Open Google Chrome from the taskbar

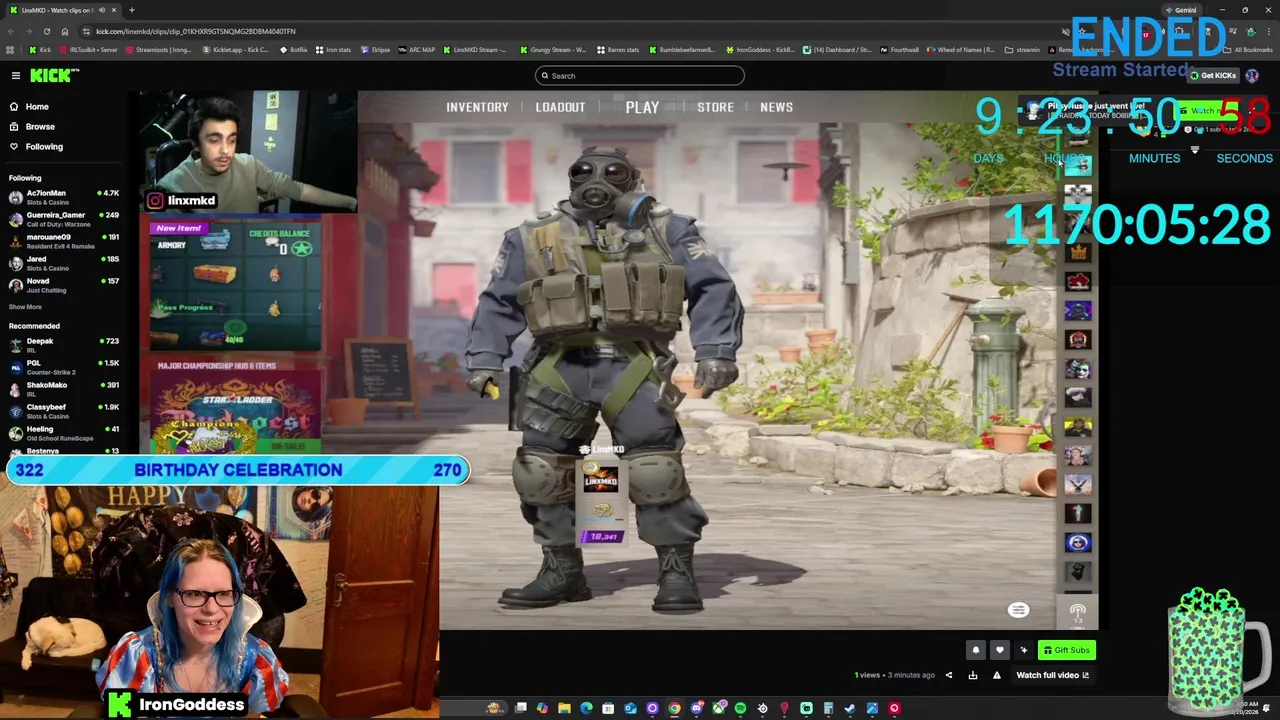(x=674, y=708)
